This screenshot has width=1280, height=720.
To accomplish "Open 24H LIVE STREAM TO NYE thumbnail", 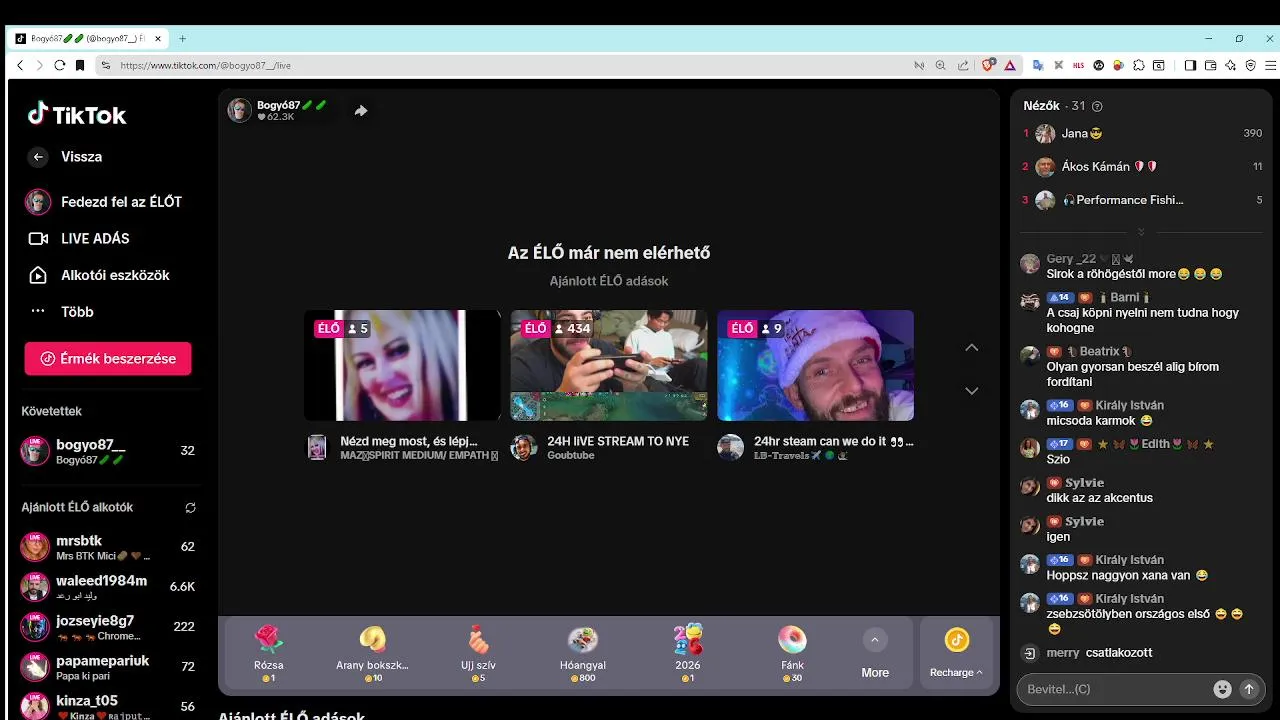I will click(609, 366).
